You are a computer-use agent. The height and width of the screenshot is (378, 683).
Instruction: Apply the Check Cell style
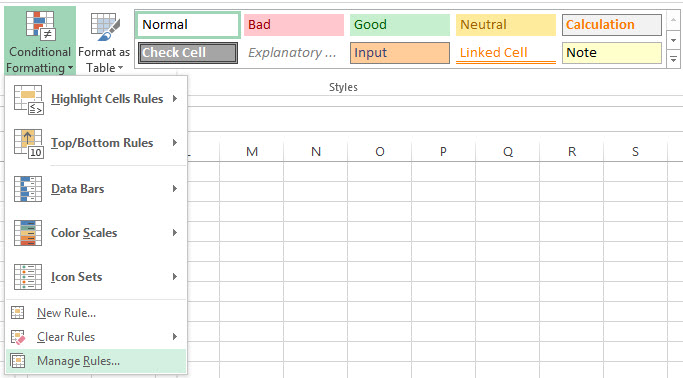point(188,53)
